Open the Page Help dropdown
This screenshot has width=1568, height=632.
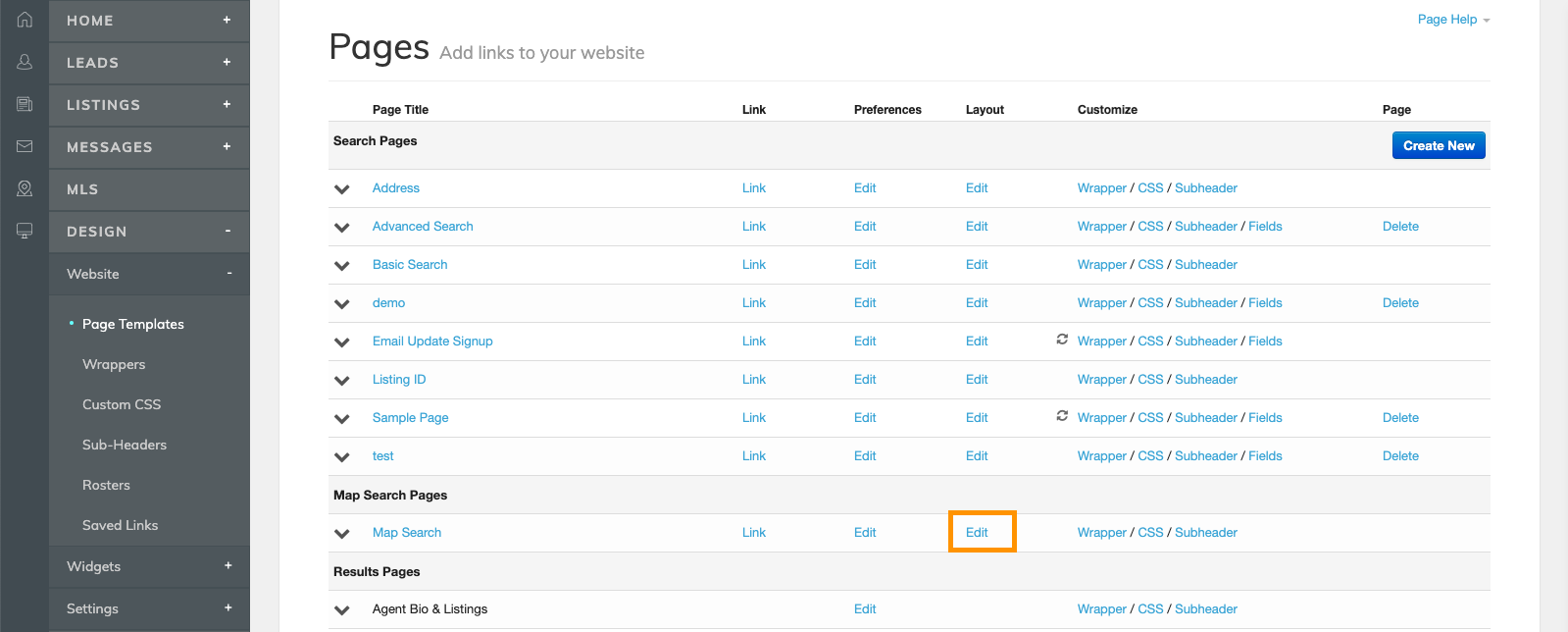[x=1452, y=20]
